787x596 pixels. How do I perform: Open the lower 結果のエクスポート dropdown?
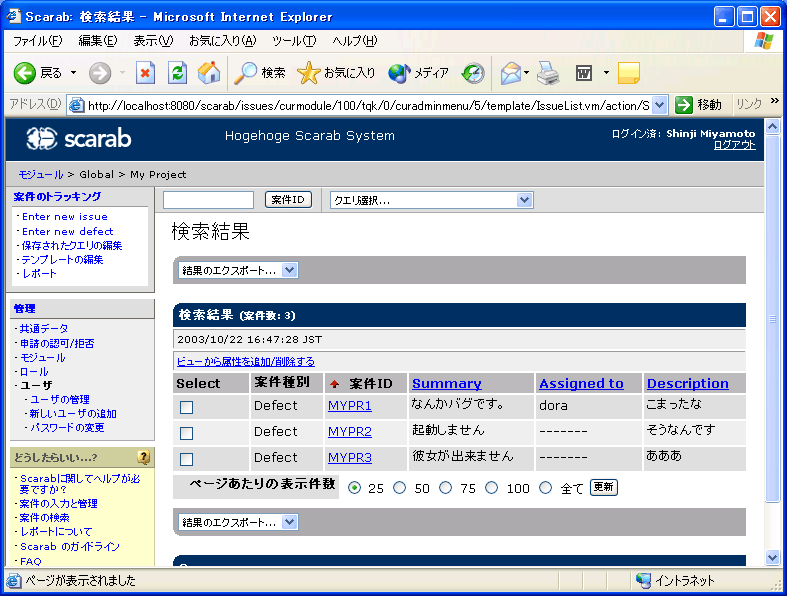pos(238,522)
